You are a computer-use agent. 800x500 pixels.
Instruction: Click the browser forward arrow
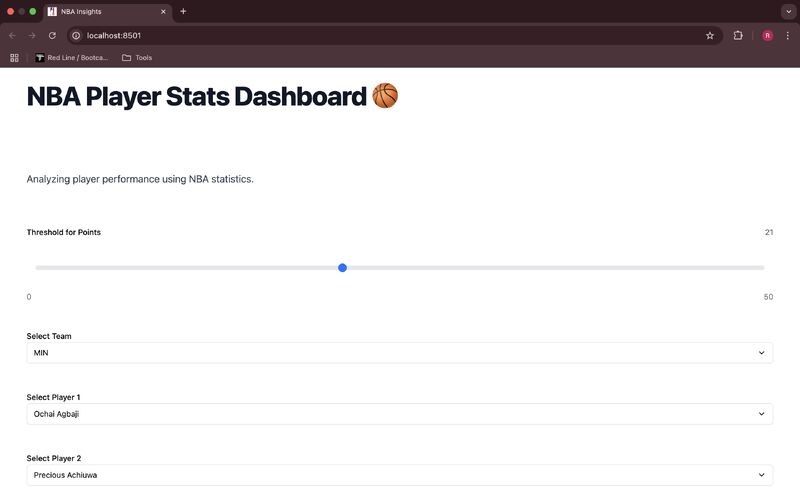(32, 36)
